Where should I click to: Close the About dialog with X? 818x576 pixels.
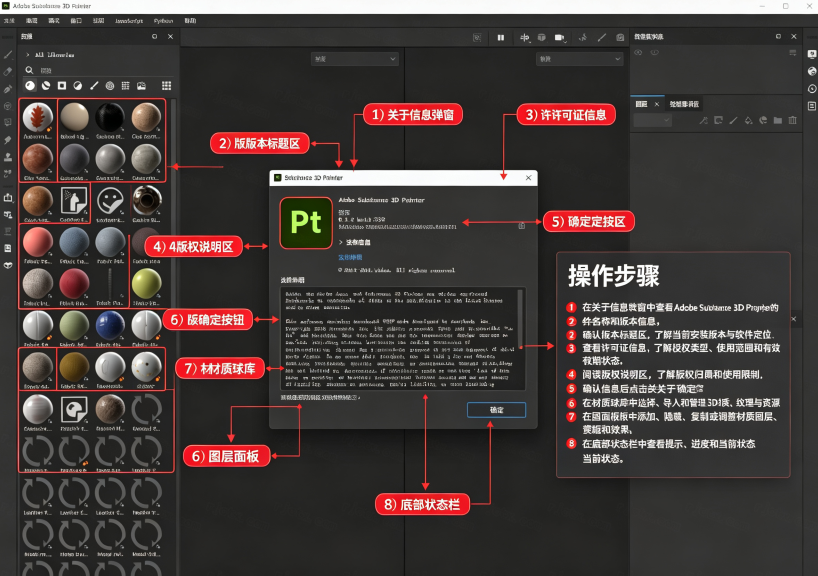(528, 178)
